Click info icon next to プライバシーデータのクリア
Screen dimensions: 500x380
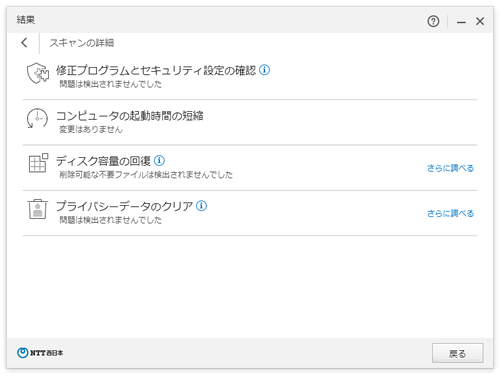201,206
